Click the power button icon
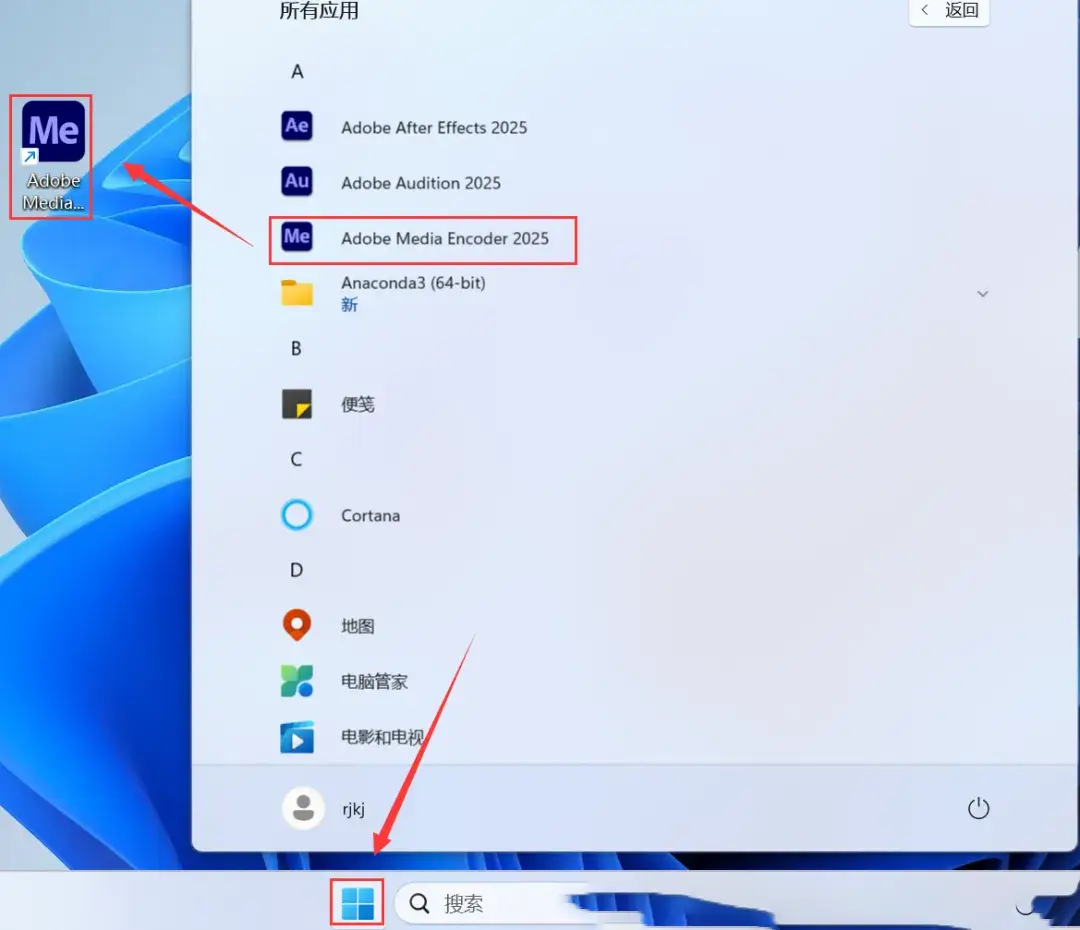Screen dimensions: 1080x930 [x=978, y=808]
